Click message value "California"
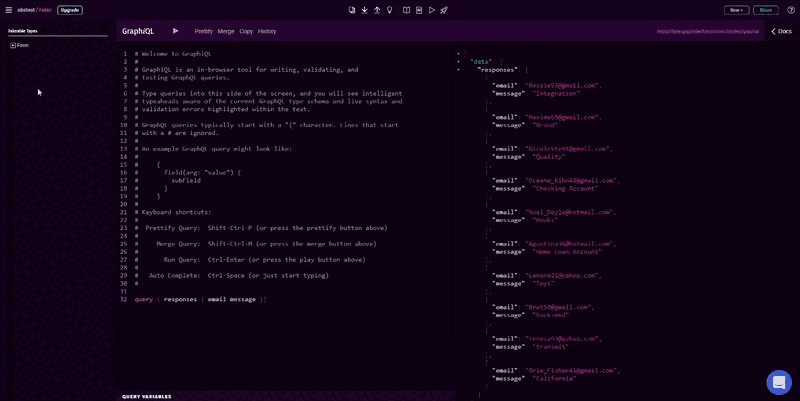The width and height of the screenshot is (800, 401). pyautogui.click(x=555, y=379)
